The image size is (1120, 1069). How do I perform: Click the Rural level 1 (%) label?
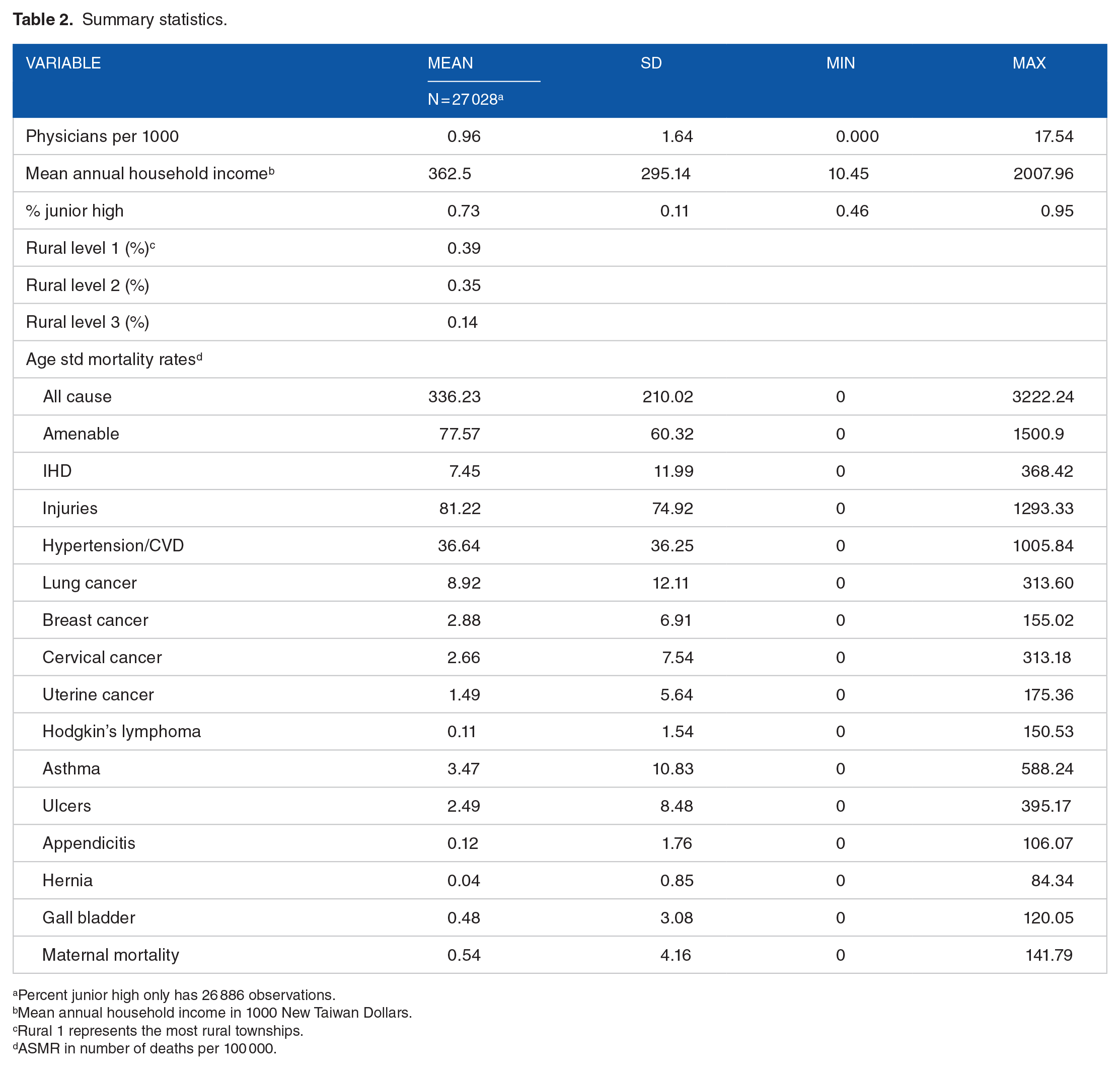pos(90,248)
